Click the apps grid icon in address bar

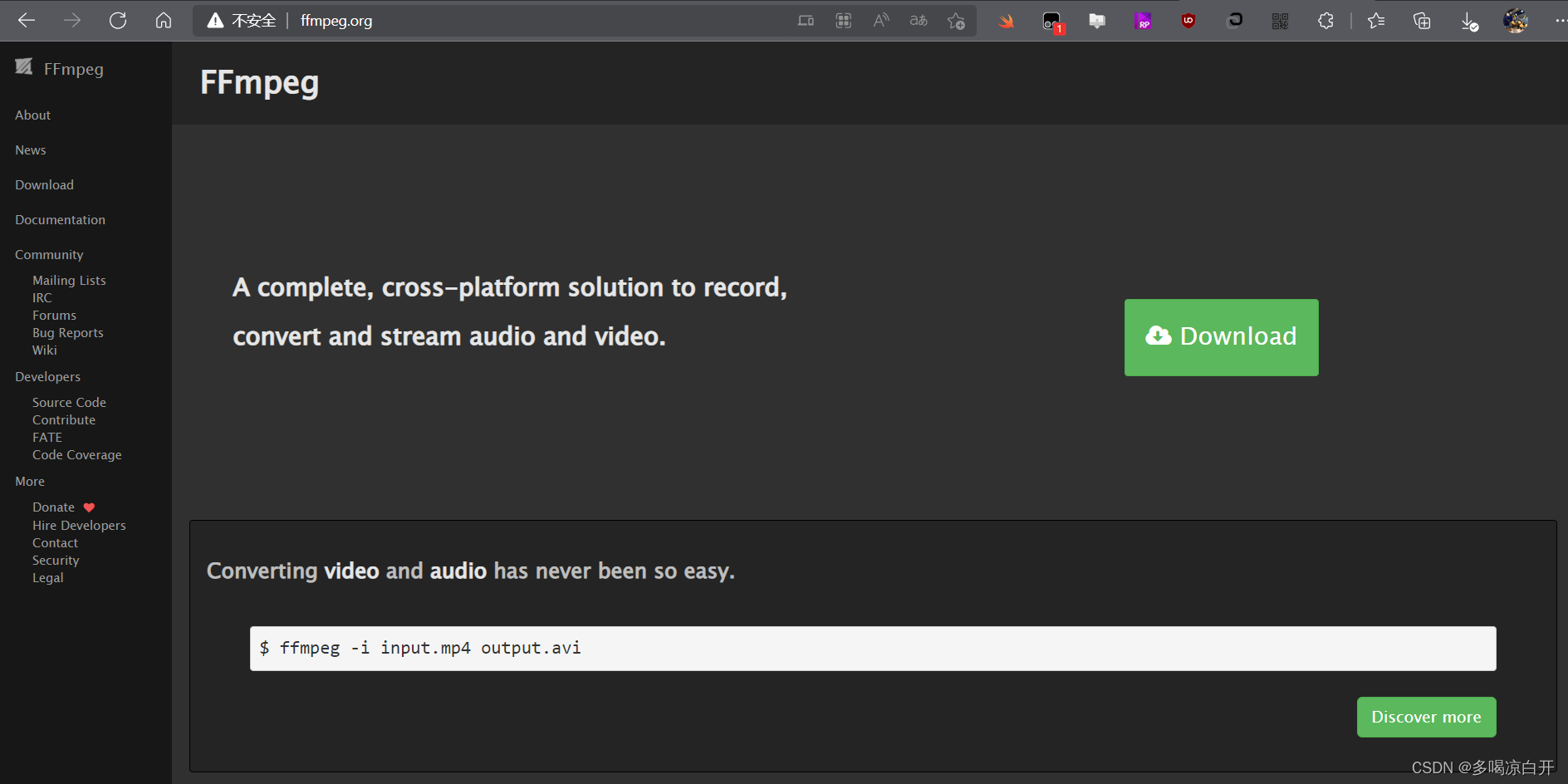(844, 21)
